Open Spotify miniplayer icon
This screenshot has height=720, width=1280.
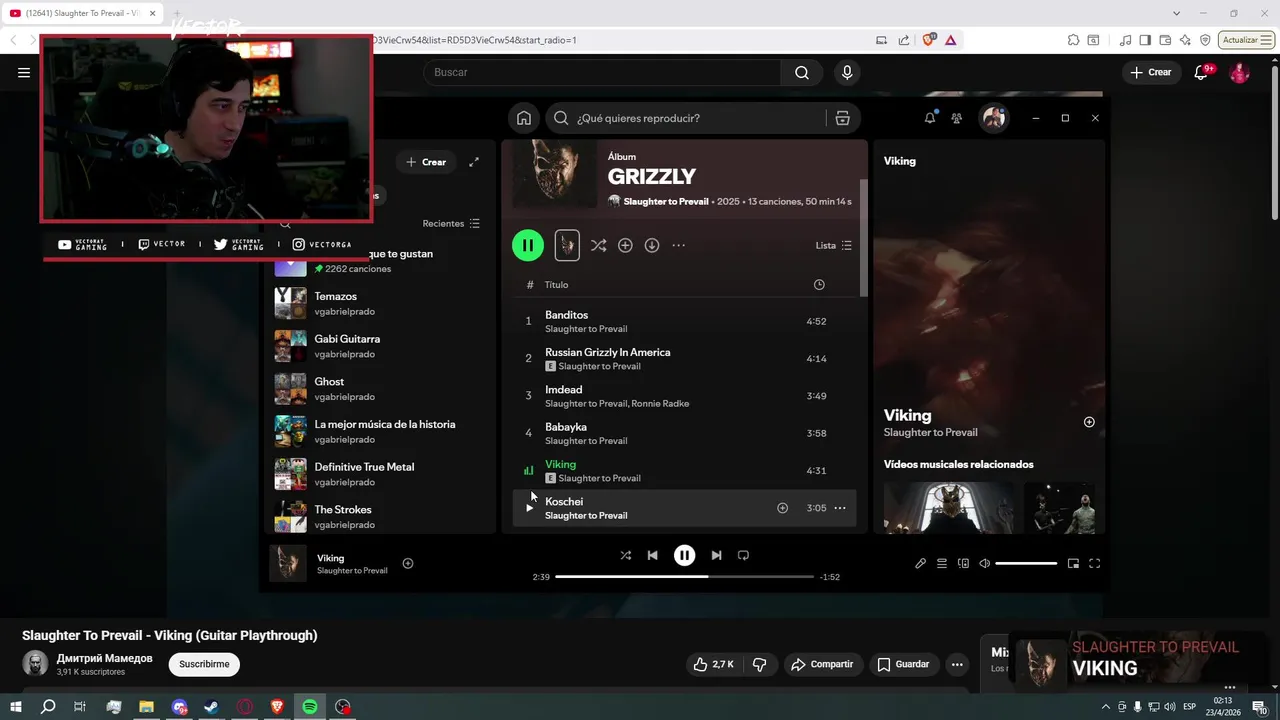(x=1073, y=563)
